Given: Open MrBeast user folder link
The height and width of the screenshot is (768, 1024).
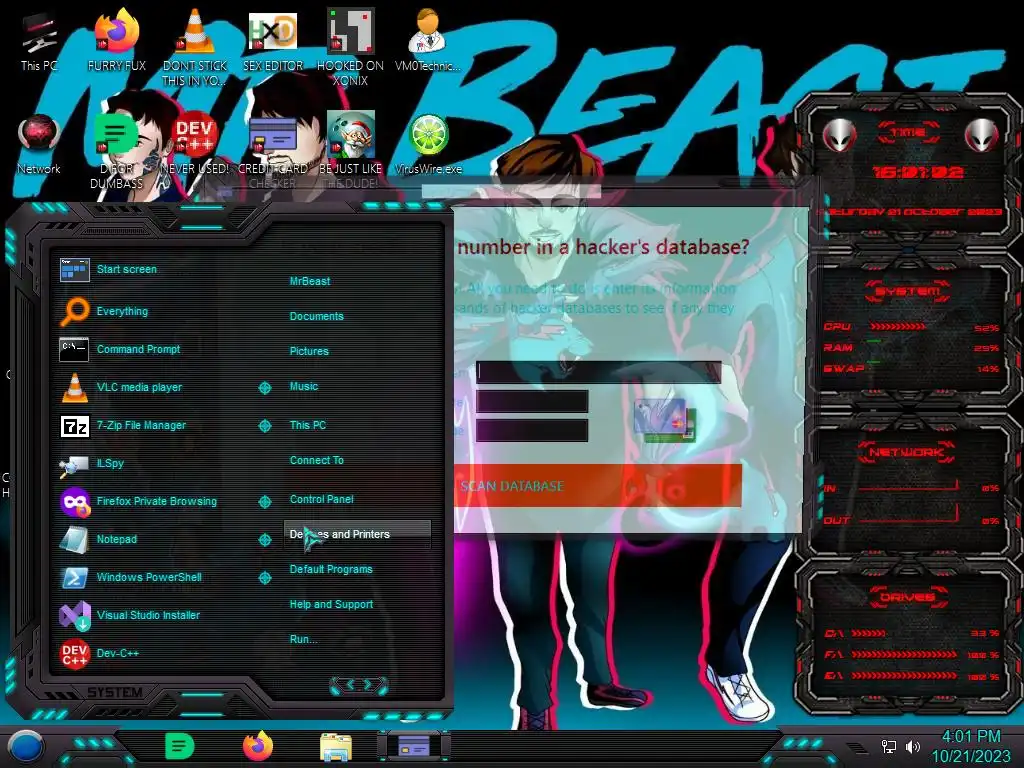Looking at the screenshot, I should (310, 281).
